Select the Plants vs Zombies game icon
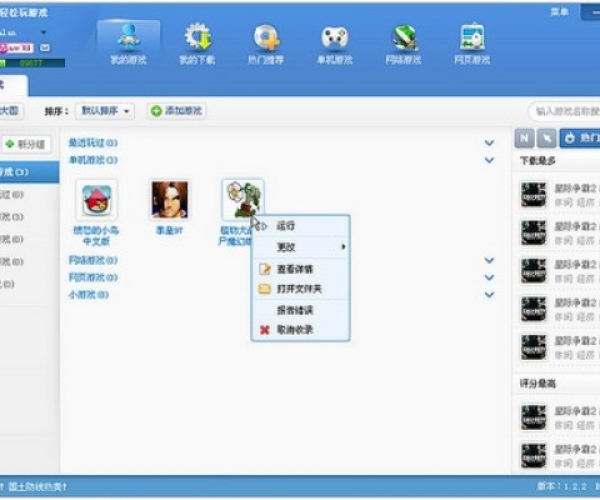Viewport: 600px width, 500px height. pos(243,200)
